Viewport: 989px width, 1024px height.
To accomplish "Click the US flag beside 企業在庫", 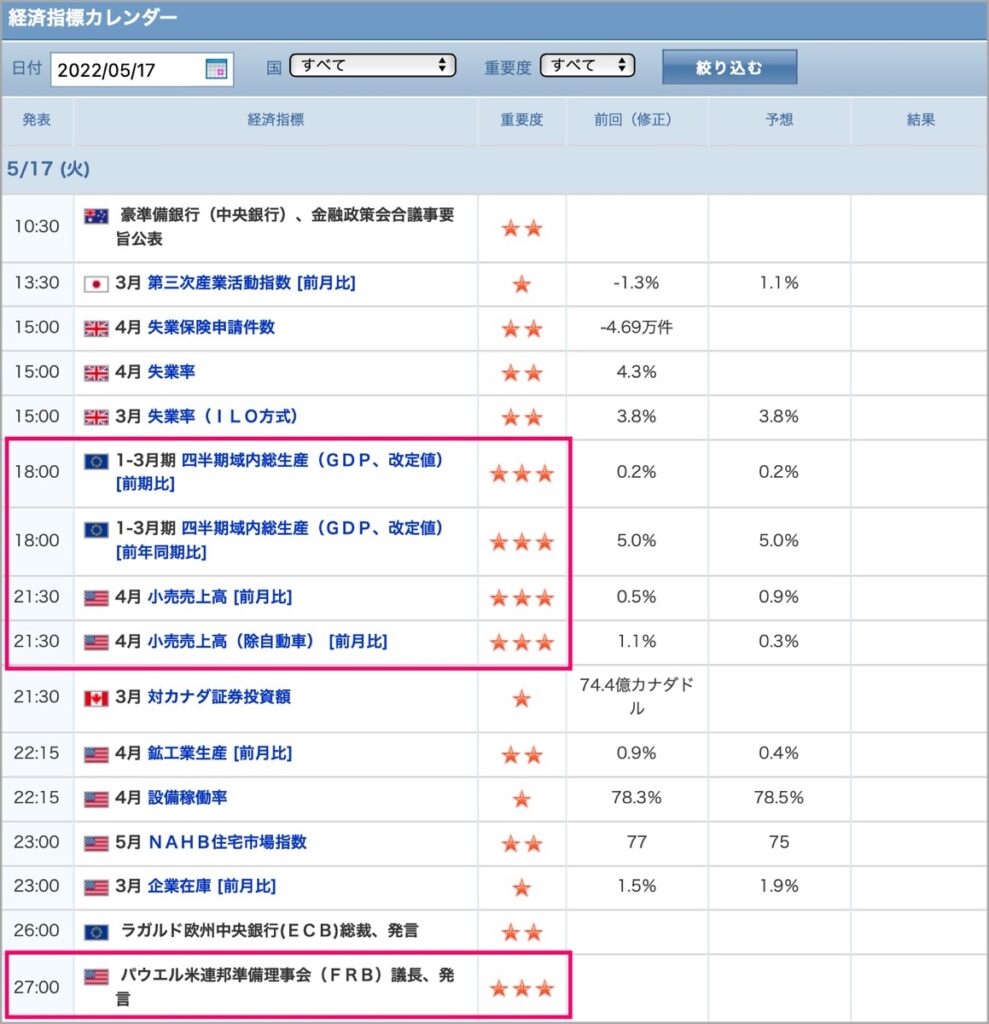I will [96, 888].
